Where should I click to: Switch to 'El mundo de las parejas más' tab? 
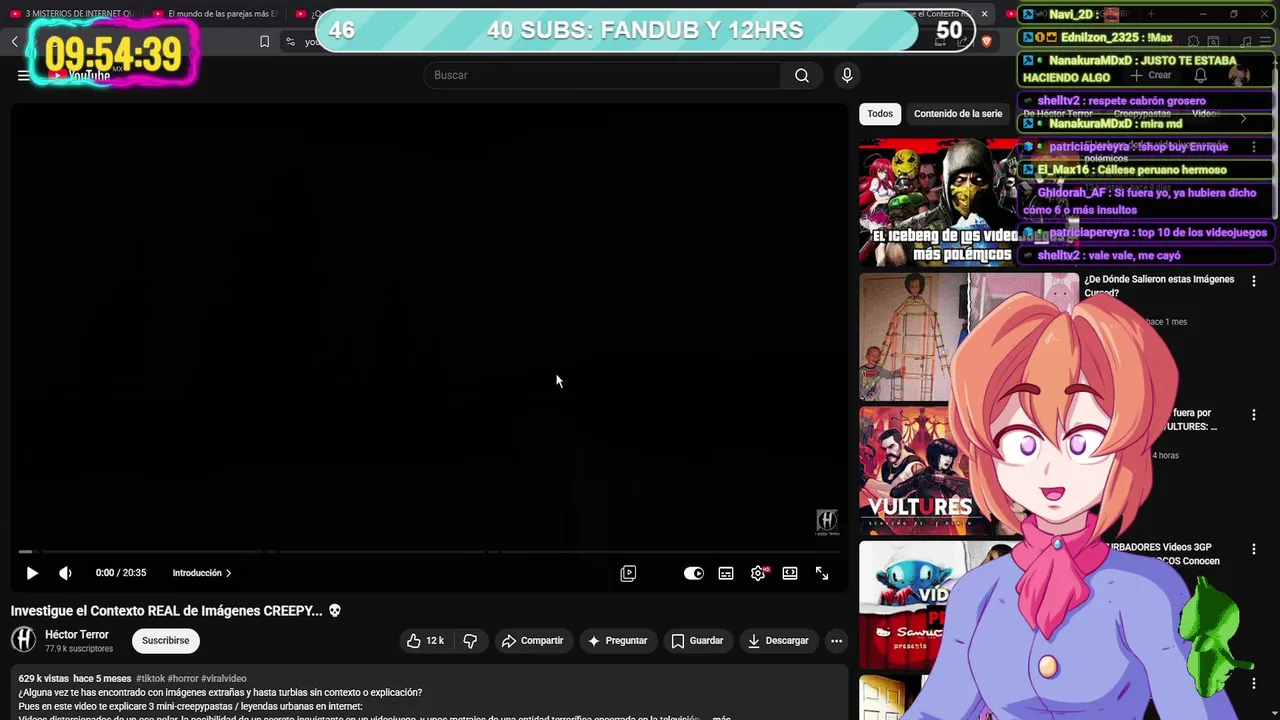click(215, 14)
